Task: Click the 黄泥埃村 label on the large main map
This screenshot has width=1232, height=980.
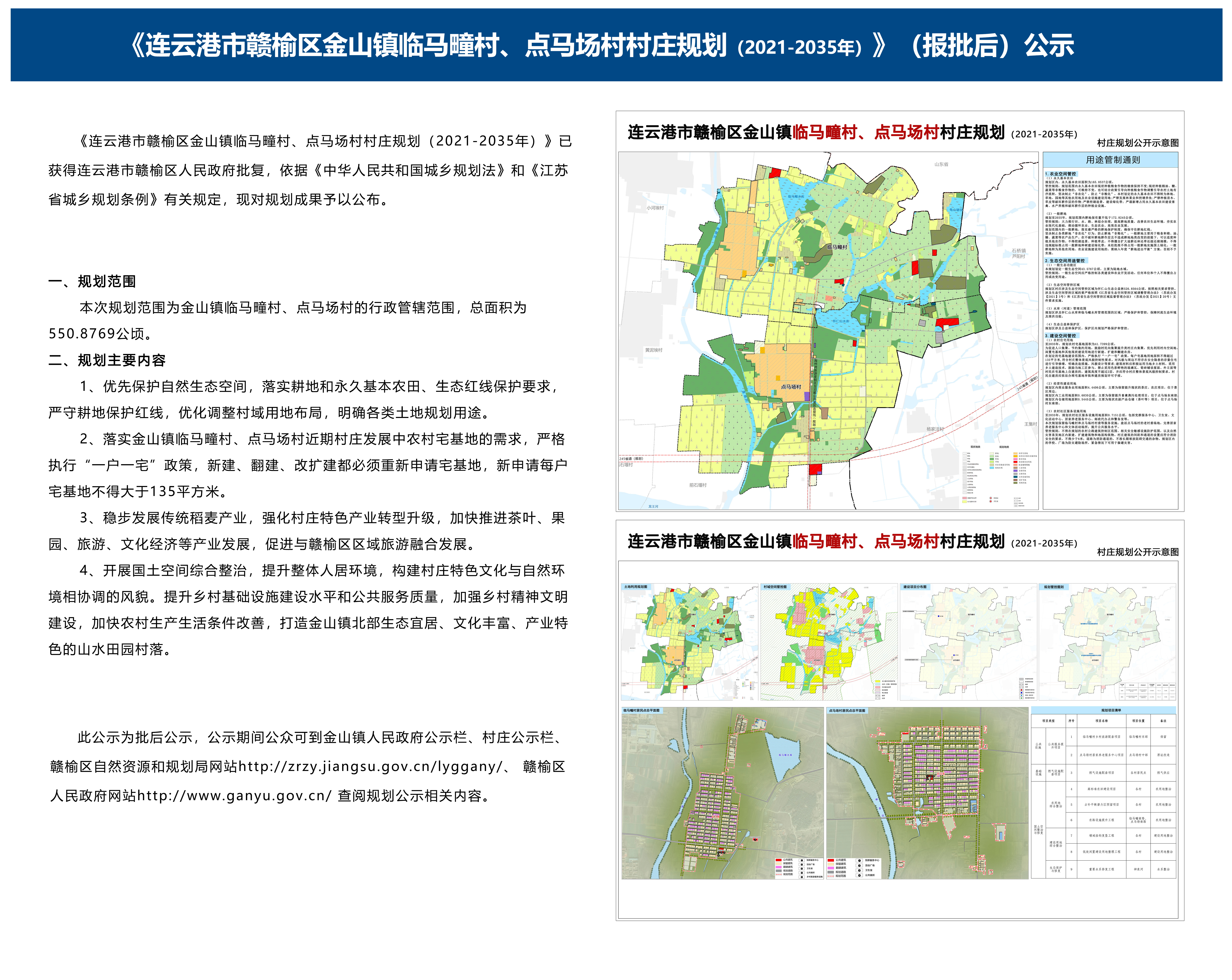Action: 654,350
